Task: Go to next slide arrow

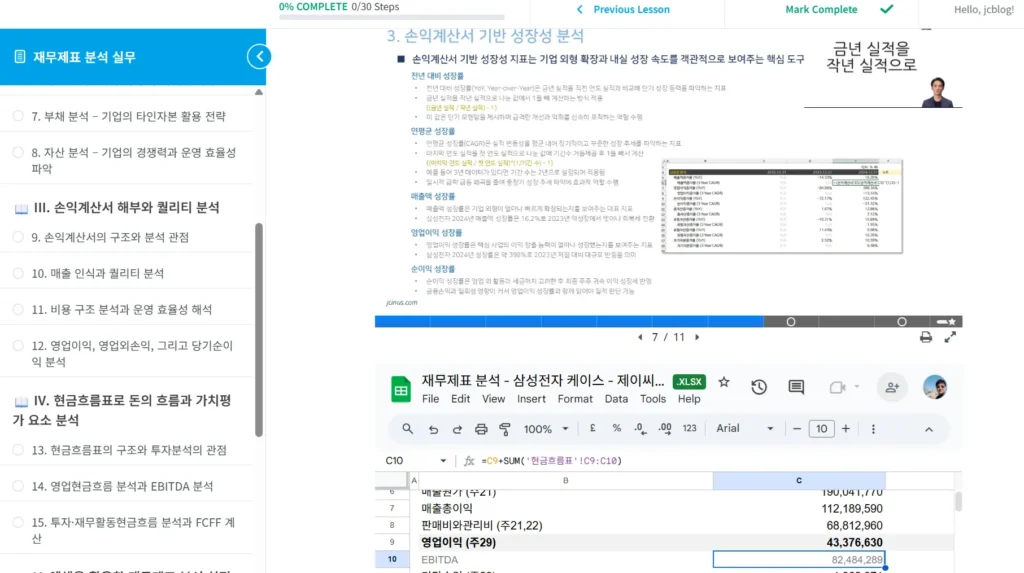Action: pyautogui.click(x=697, y=337)
